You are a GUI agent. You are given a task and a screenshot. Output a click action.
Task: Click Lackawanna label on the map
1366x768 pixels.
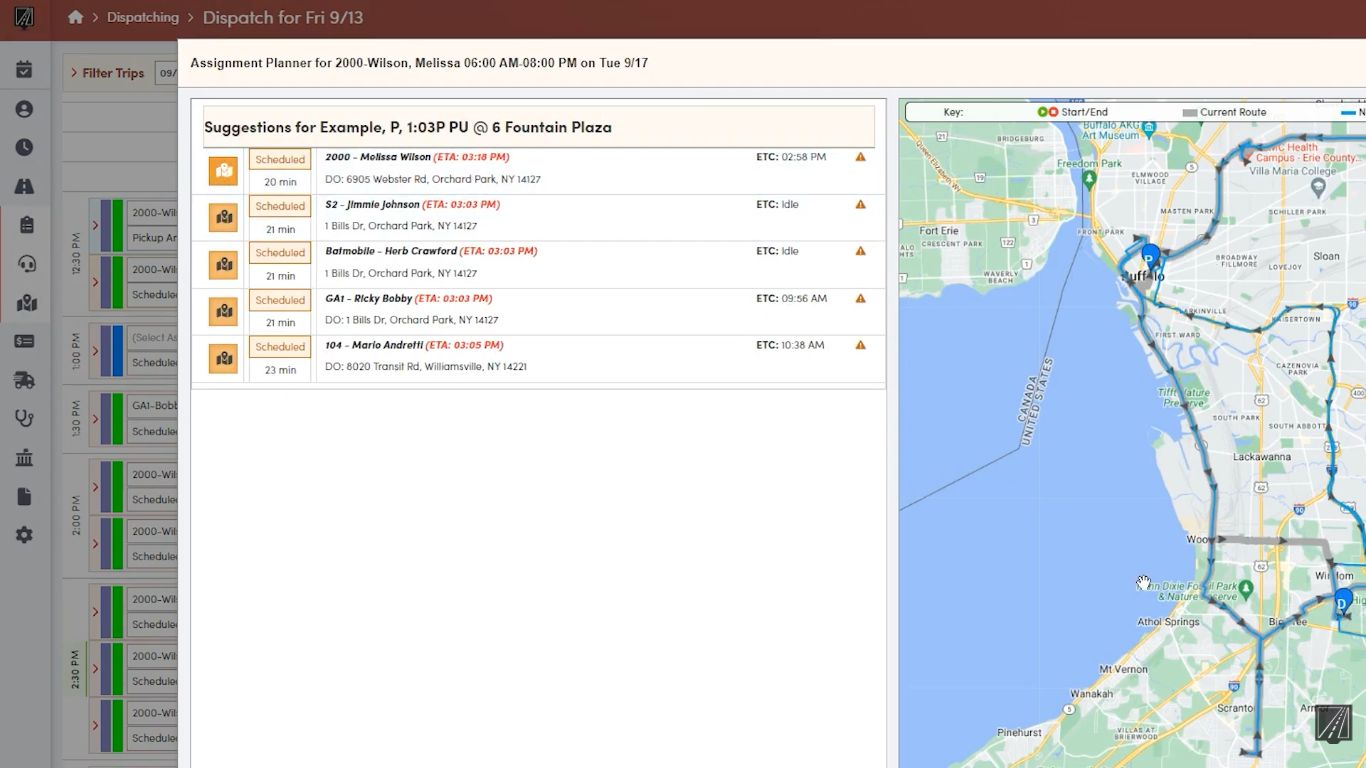click(1261, 457)
